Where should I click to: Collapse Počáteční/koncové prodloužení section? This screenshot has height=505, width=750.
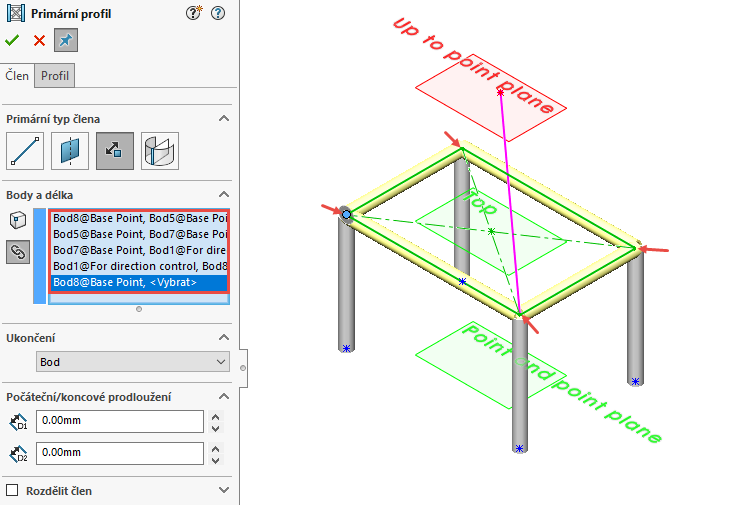[224, 396]
